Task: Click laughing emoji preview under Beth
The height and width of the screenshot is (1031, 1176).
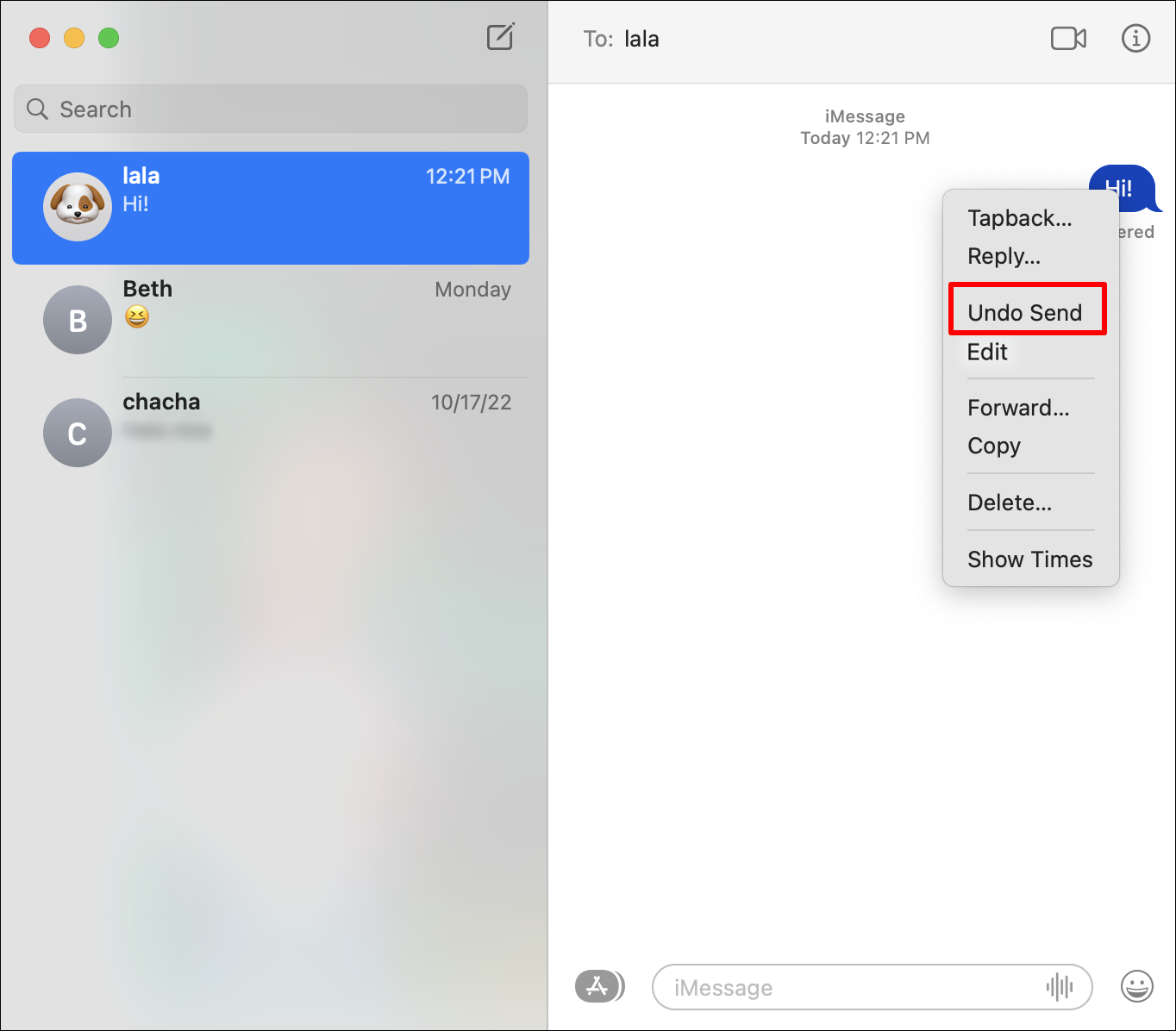Action: click(137, 317)
